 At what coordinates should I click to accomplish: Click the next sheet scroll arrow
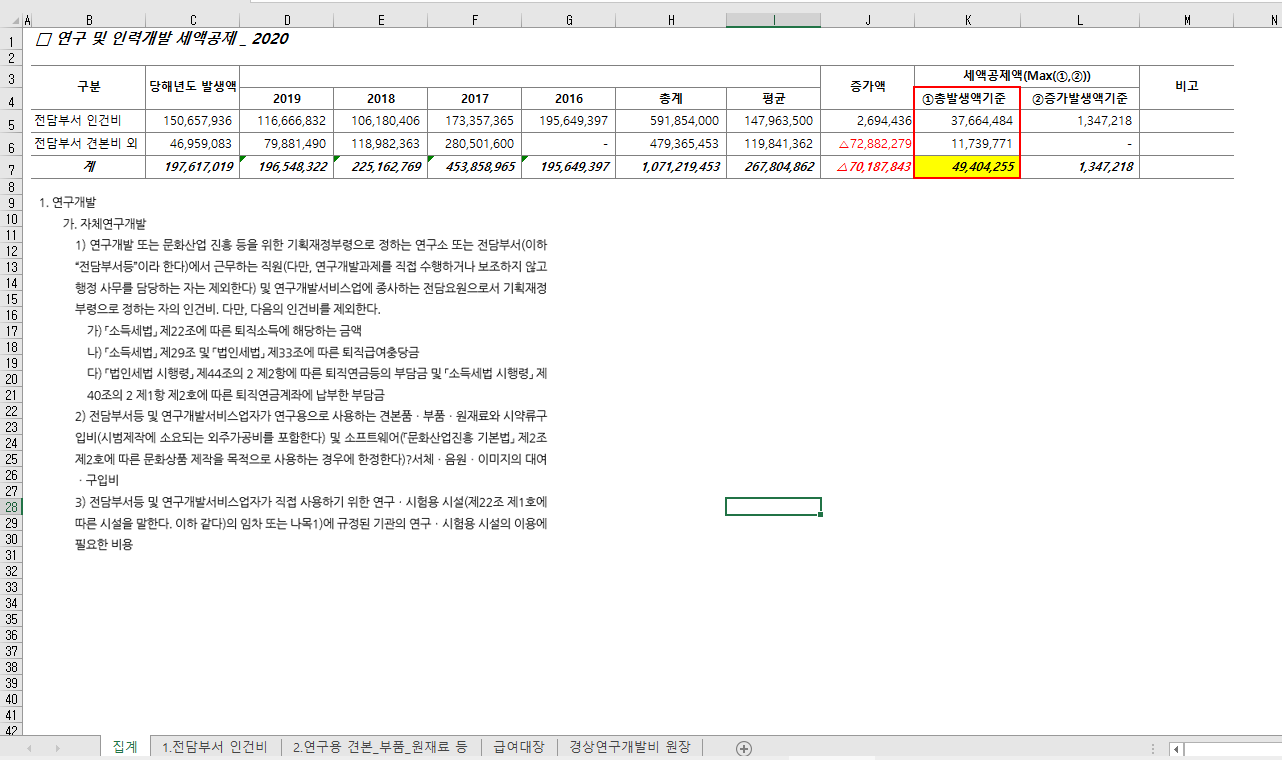tap(58, 748)
